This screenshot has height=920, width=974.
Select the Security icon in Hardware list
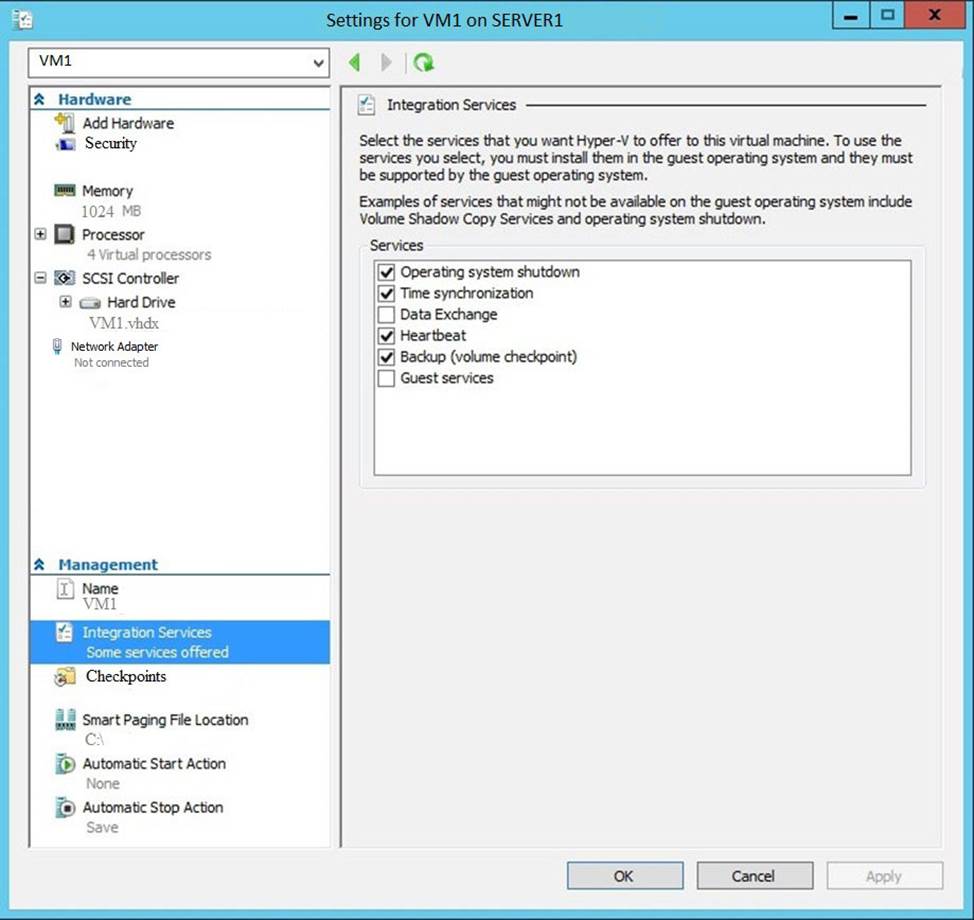(x=65, y=144)
